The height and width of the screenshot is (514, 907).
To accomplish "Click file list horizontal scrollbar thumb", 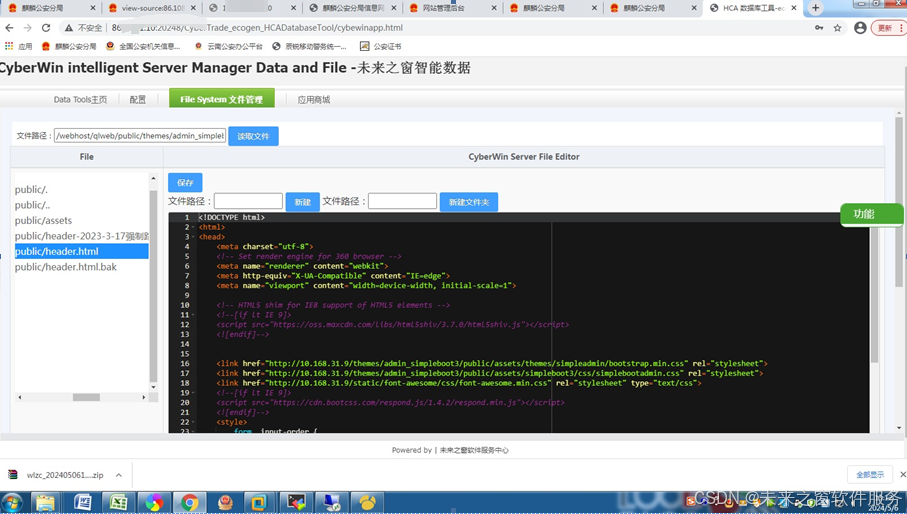I will [86, 397].
